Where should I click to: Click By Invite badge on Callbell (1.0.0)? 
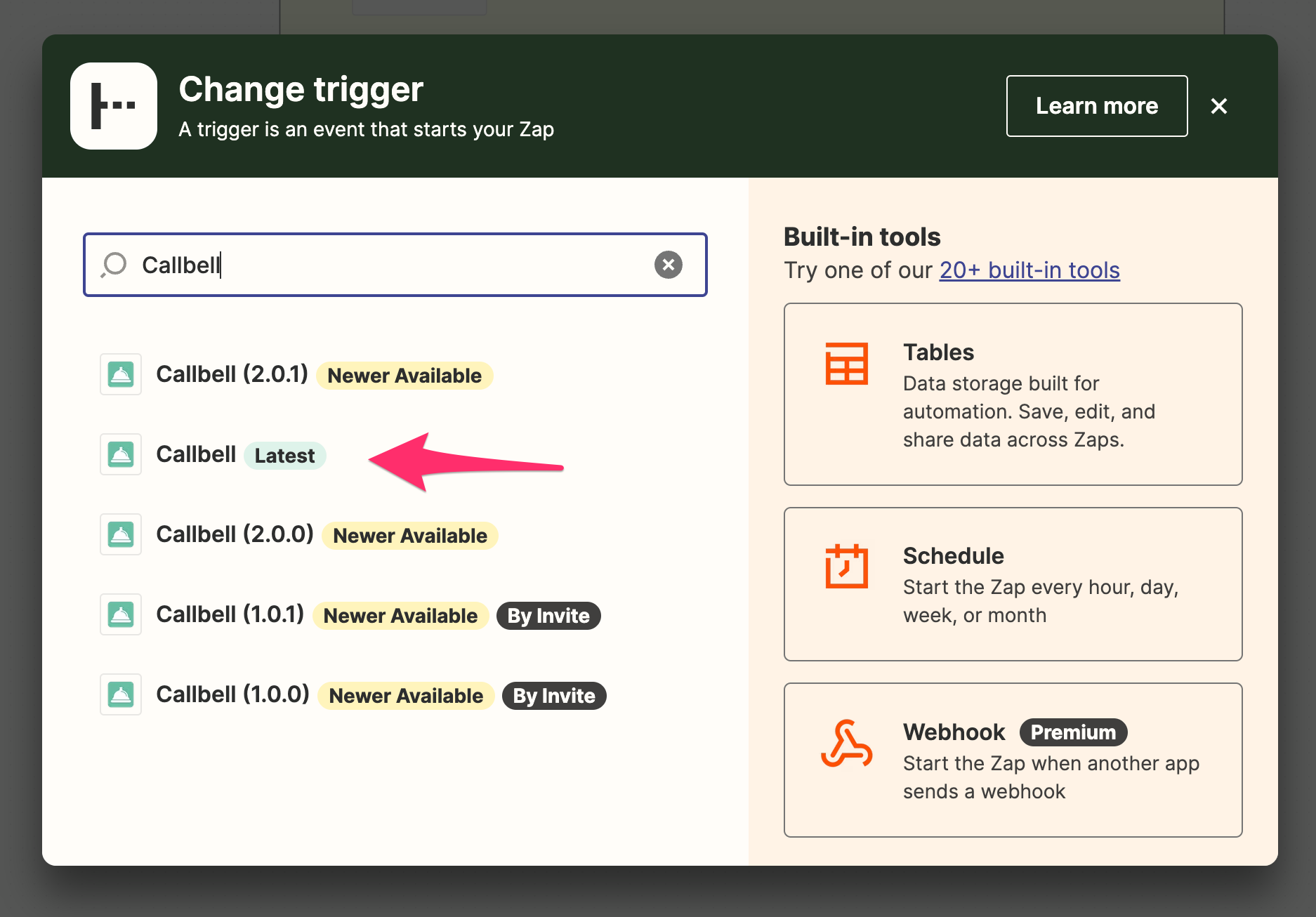click(554, 696)
